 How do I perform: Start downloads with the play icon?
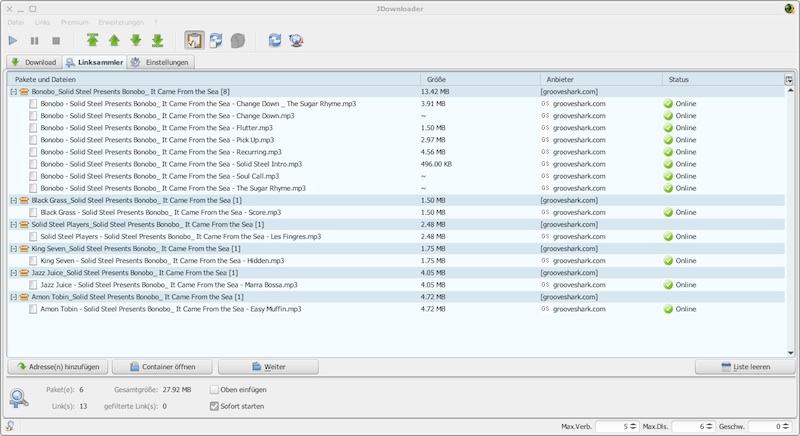13,40
